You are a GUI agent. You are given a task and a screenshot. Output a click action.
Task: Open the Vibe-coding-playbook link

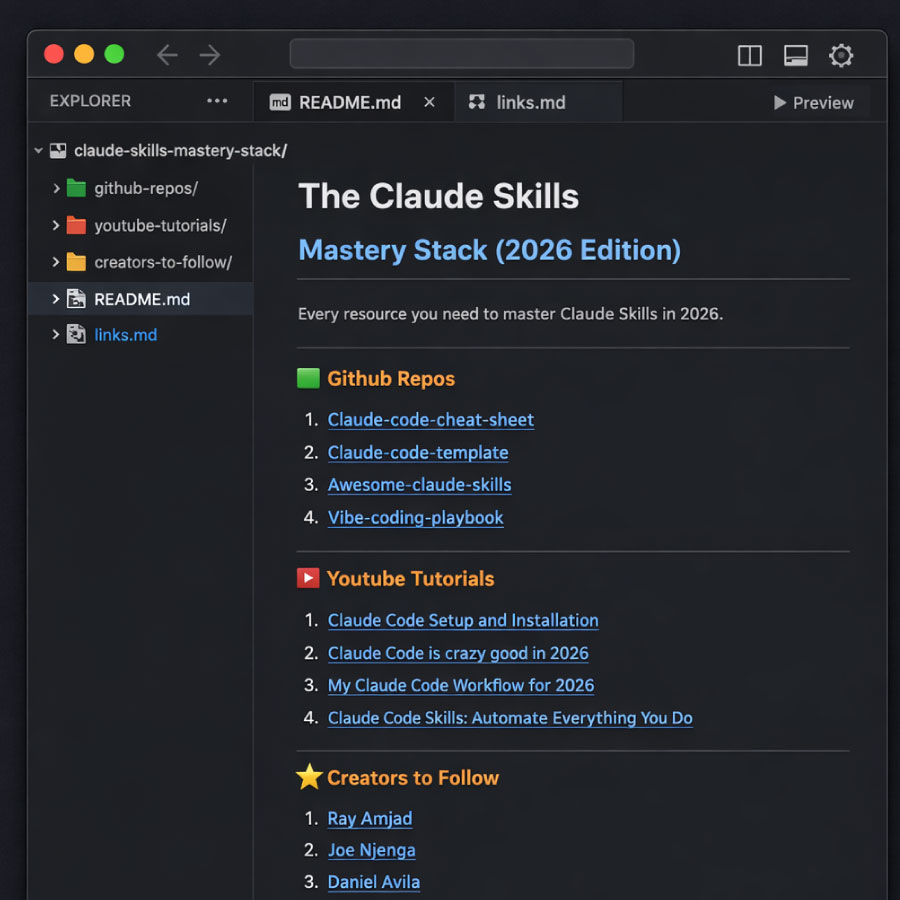click(x=416, y=518)
